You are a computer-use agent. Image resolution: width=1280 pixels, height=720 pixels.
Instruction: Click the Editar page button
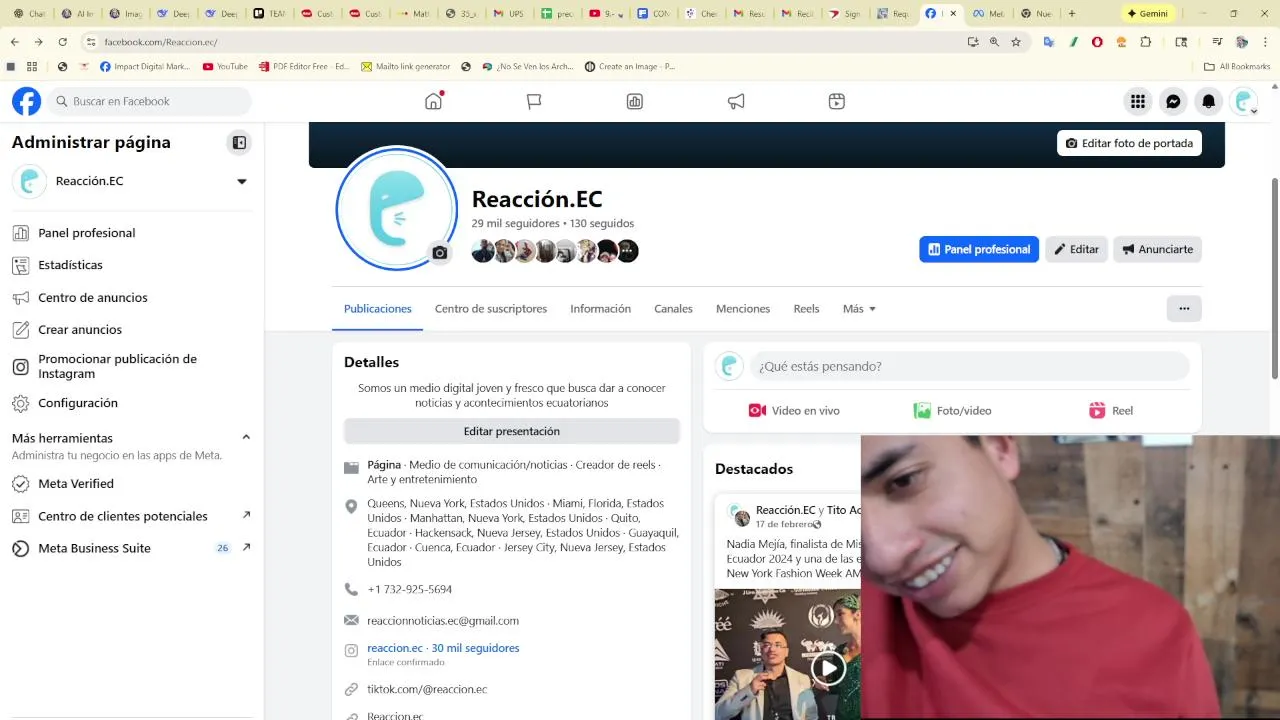pyautogui.click(x=1076, y=249)
